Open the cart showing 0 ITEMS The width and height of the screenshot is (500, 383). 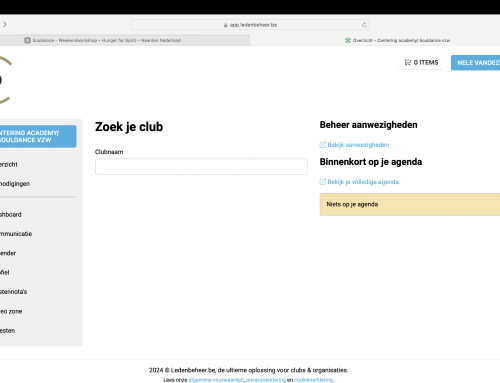pos(421,62)
